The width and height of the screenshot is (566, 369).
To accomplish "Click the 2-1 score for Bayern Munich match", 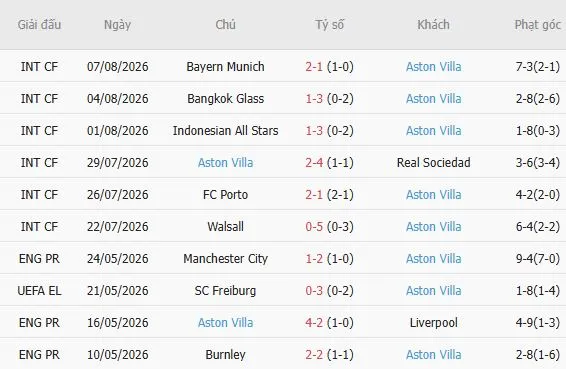I will tap(314, 67).
